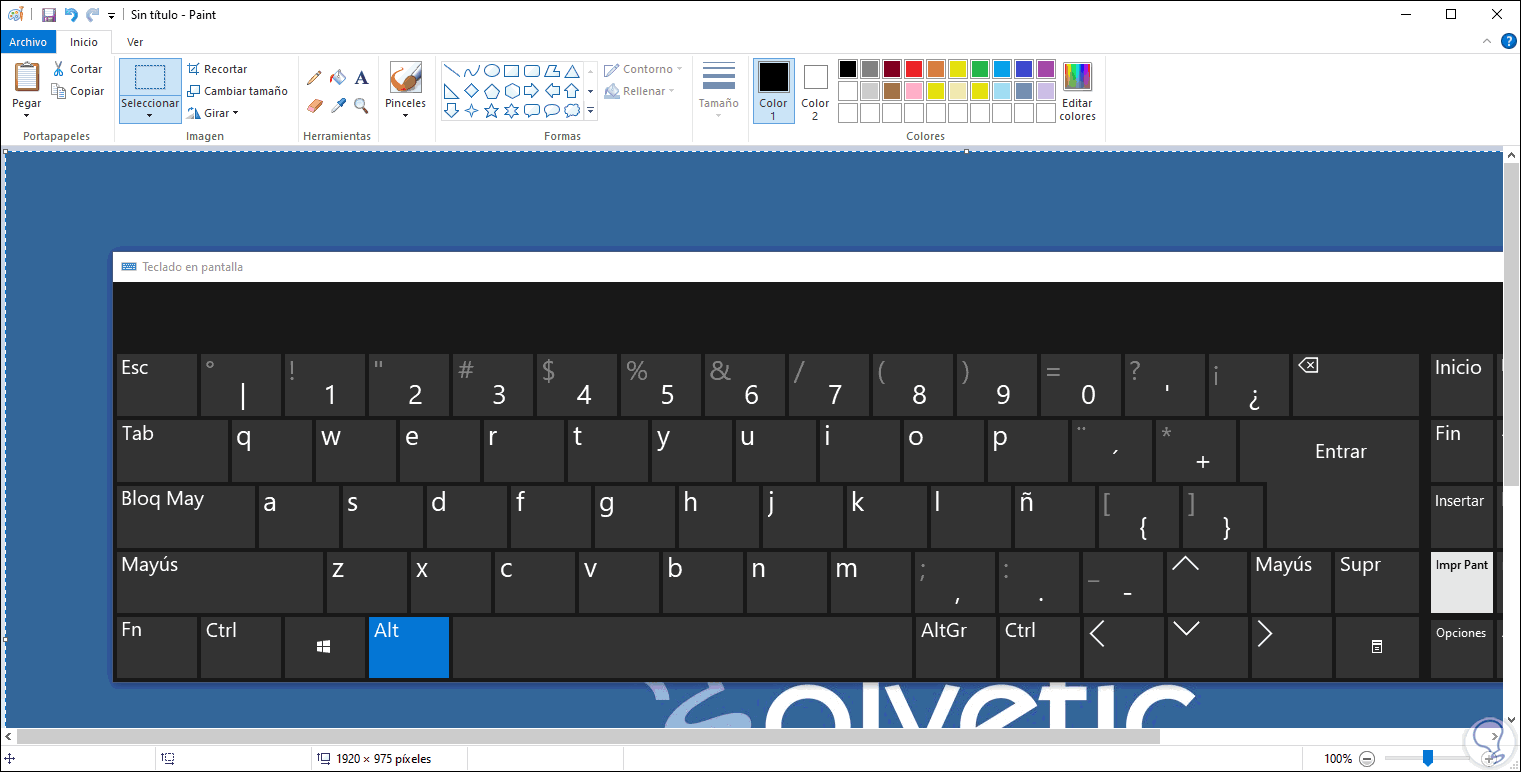Choose the Pentagon shape

[491, 91]
